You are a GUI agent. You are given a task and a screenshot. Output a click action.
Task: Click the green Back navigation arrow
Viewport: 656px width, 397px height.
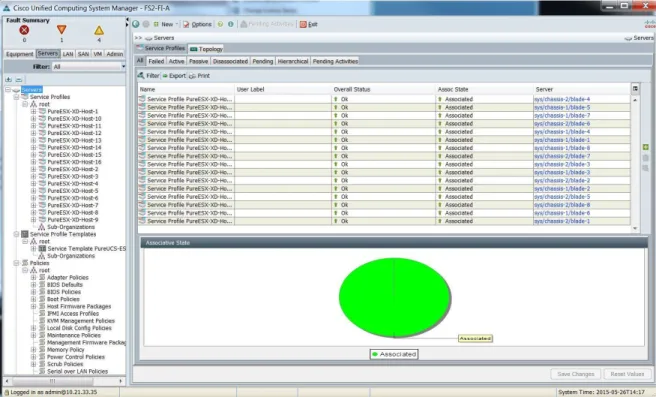(x=136, y=24)
